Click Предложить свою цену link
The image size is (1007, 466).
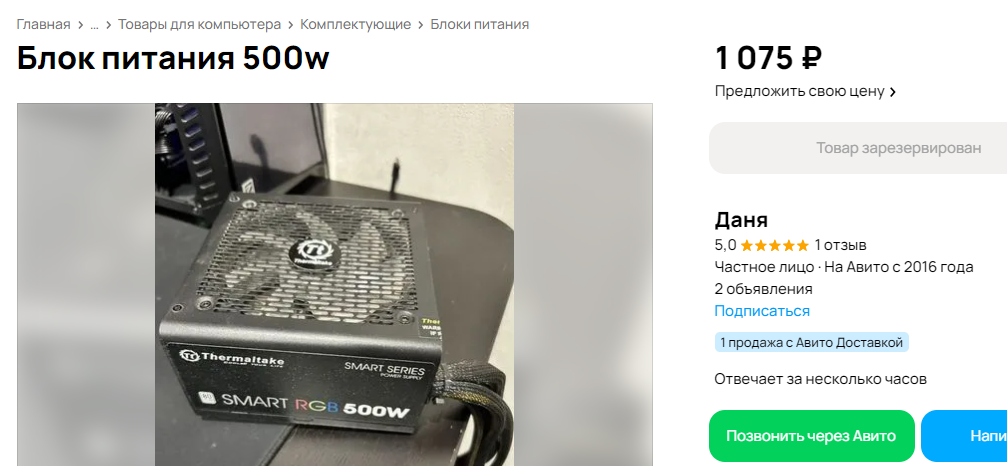point(800,91)
